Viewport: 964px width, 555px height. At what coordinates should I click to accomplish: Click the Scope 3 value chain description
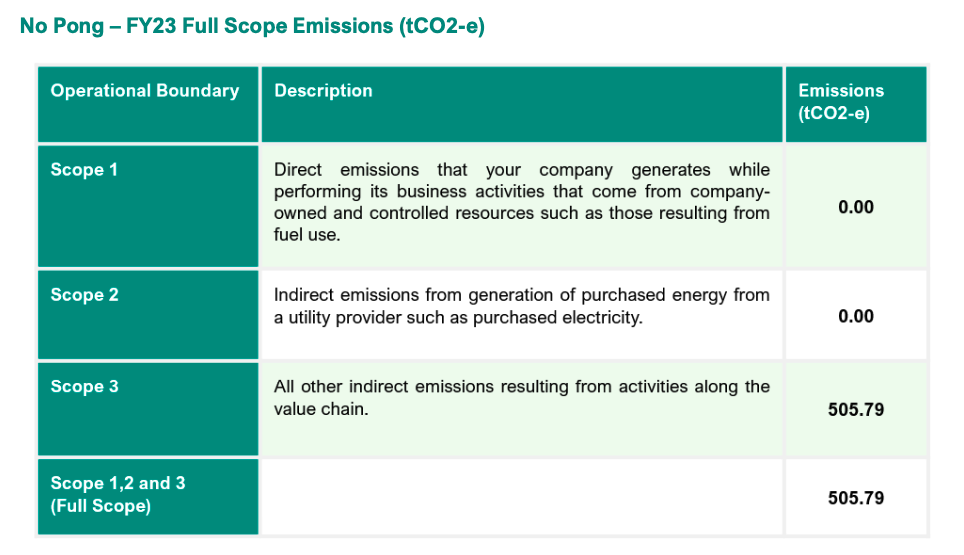(x=521, y=398)
